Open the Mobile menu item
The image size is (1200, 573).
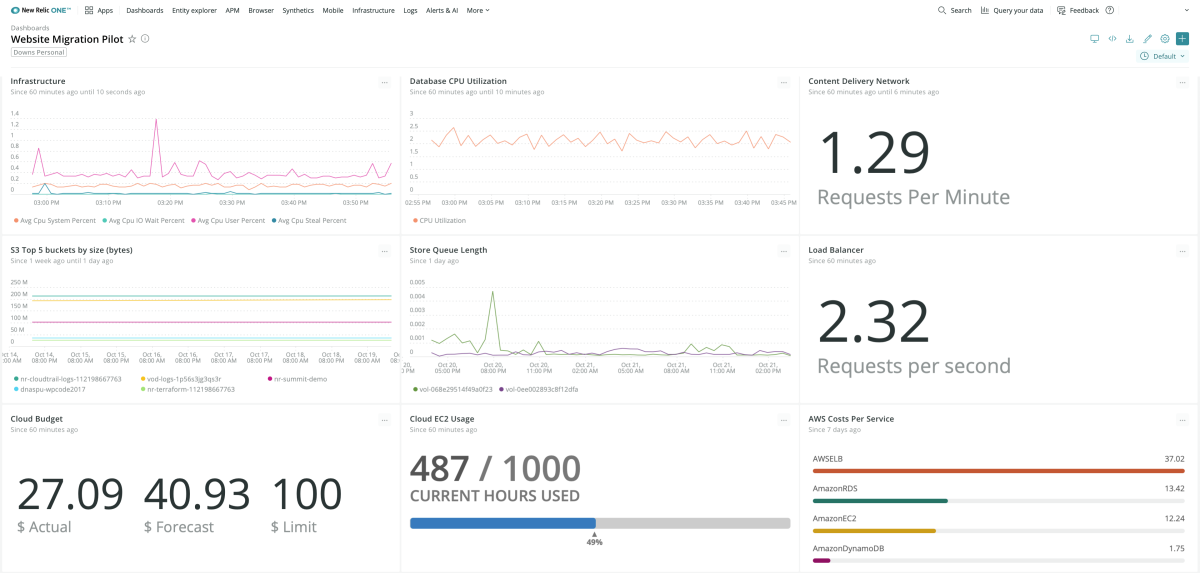tap(333, 10)
